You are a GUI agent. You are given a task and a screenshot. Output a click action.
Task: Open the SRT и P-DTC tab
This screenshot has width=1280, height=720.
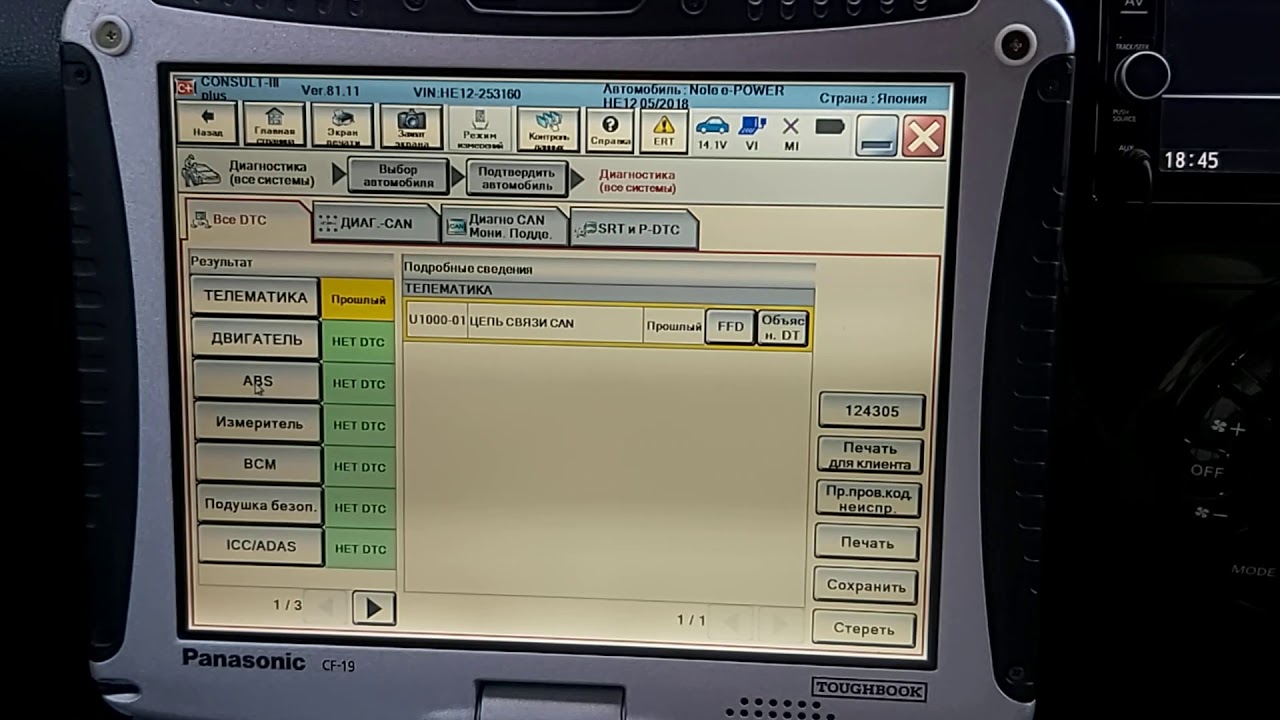[x=634, y=229]
